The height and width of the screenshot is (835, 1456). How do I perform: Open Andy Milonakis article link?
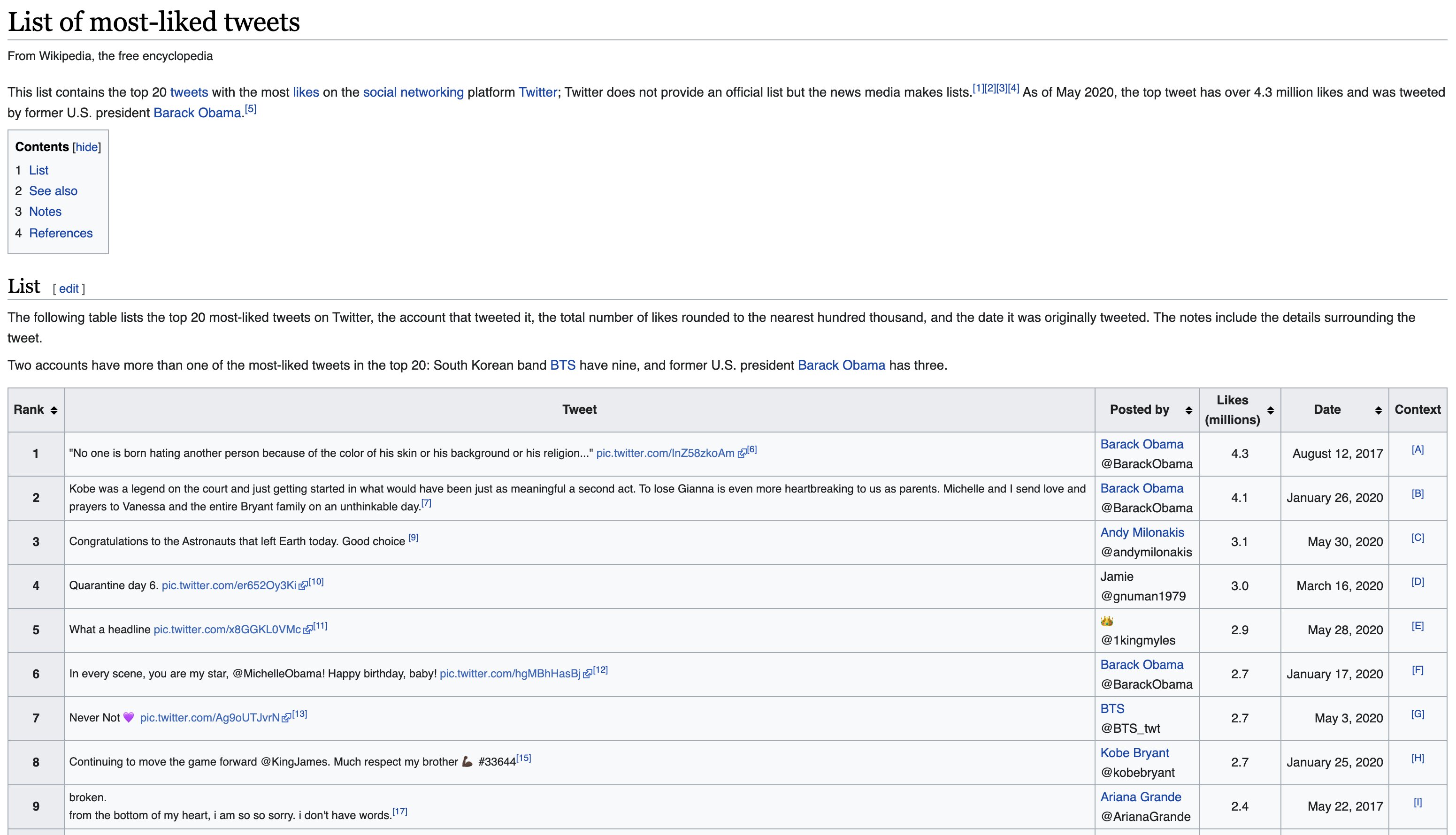coord(1142,532)
